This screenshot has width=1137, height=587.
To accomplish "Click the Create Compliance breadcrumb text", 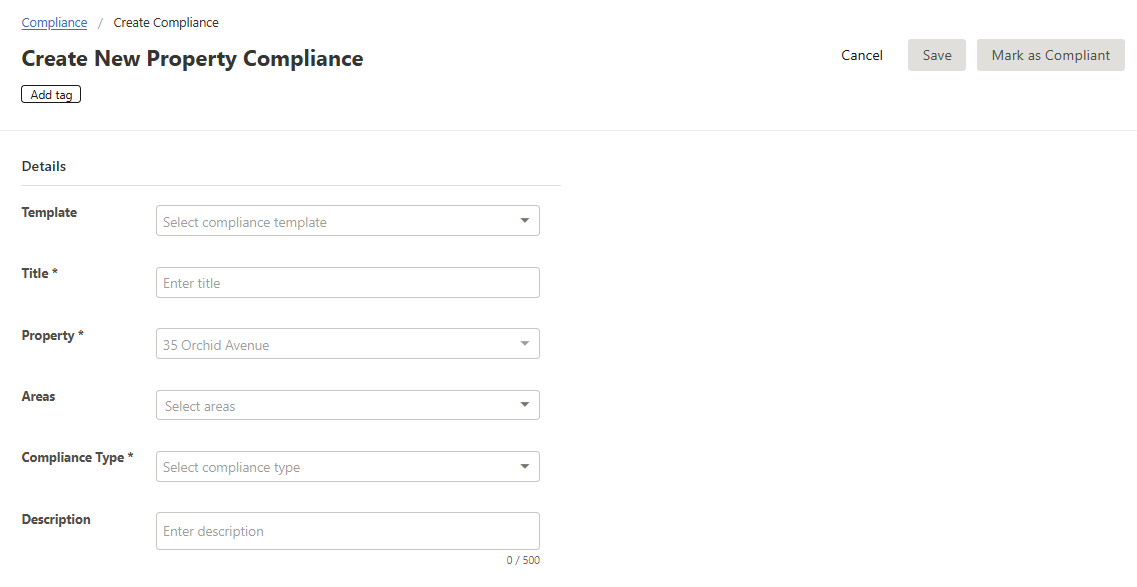I will [166, 22].
